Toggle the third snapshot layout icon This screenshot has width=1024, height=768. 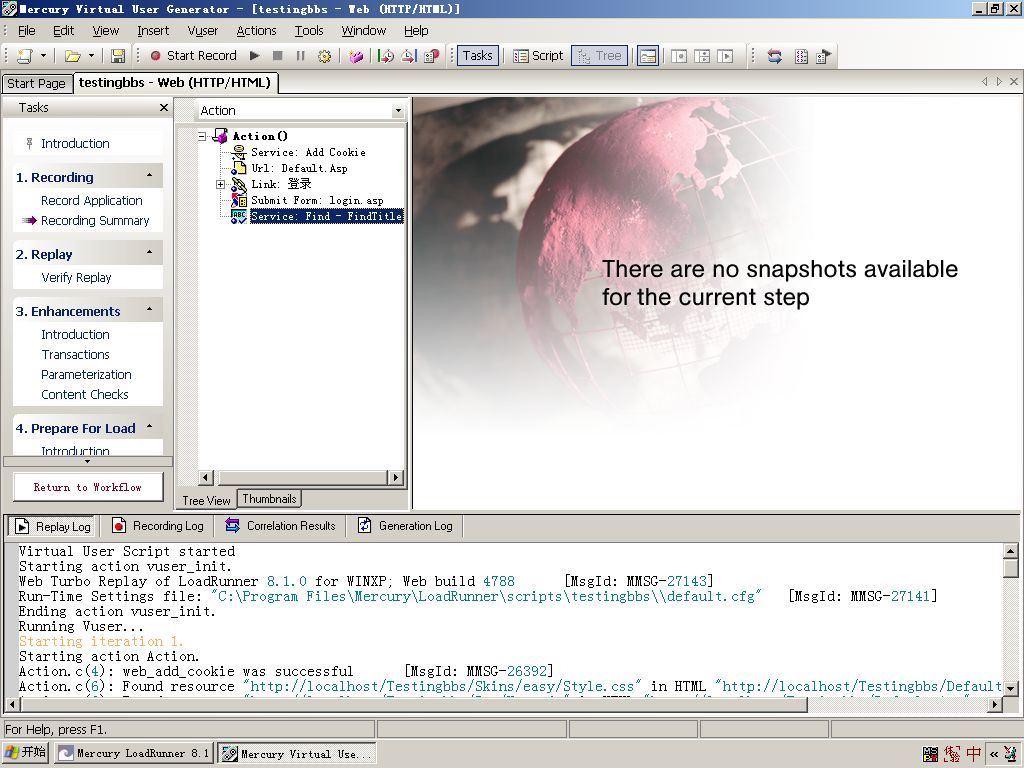(725, 56)
